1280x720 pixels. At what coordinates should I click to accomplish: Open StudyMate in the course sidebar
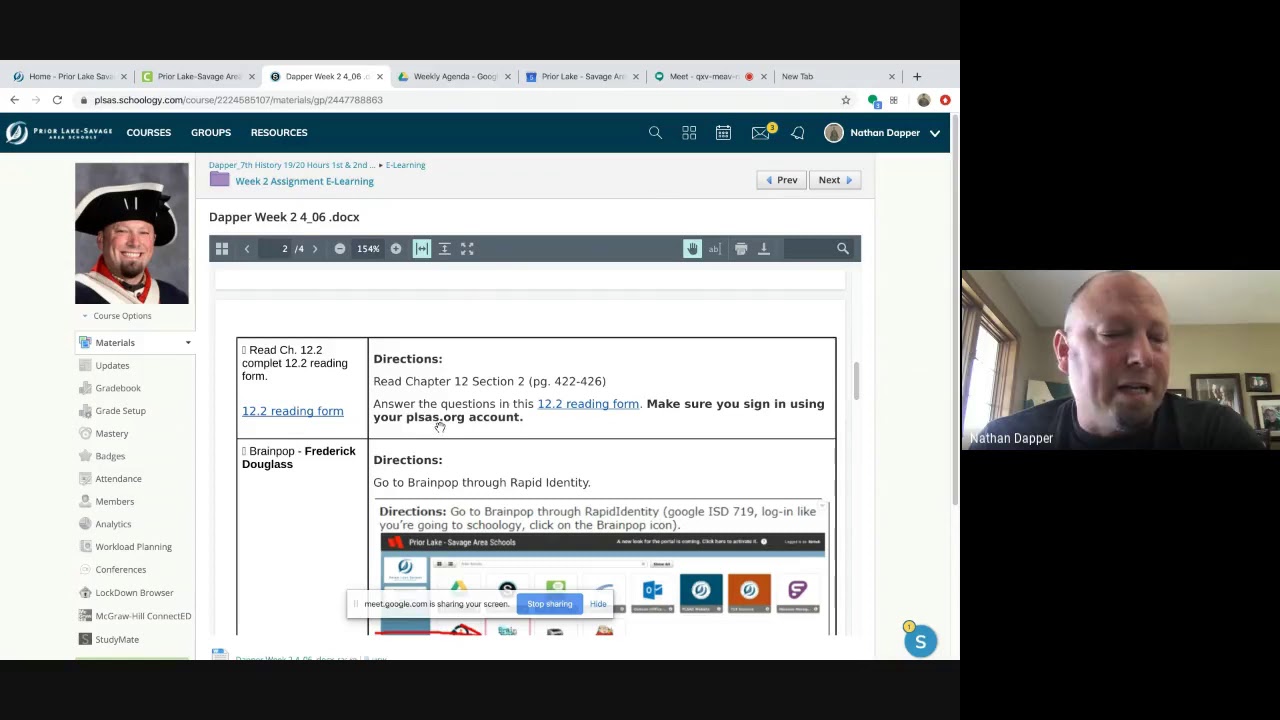[117, 640]
